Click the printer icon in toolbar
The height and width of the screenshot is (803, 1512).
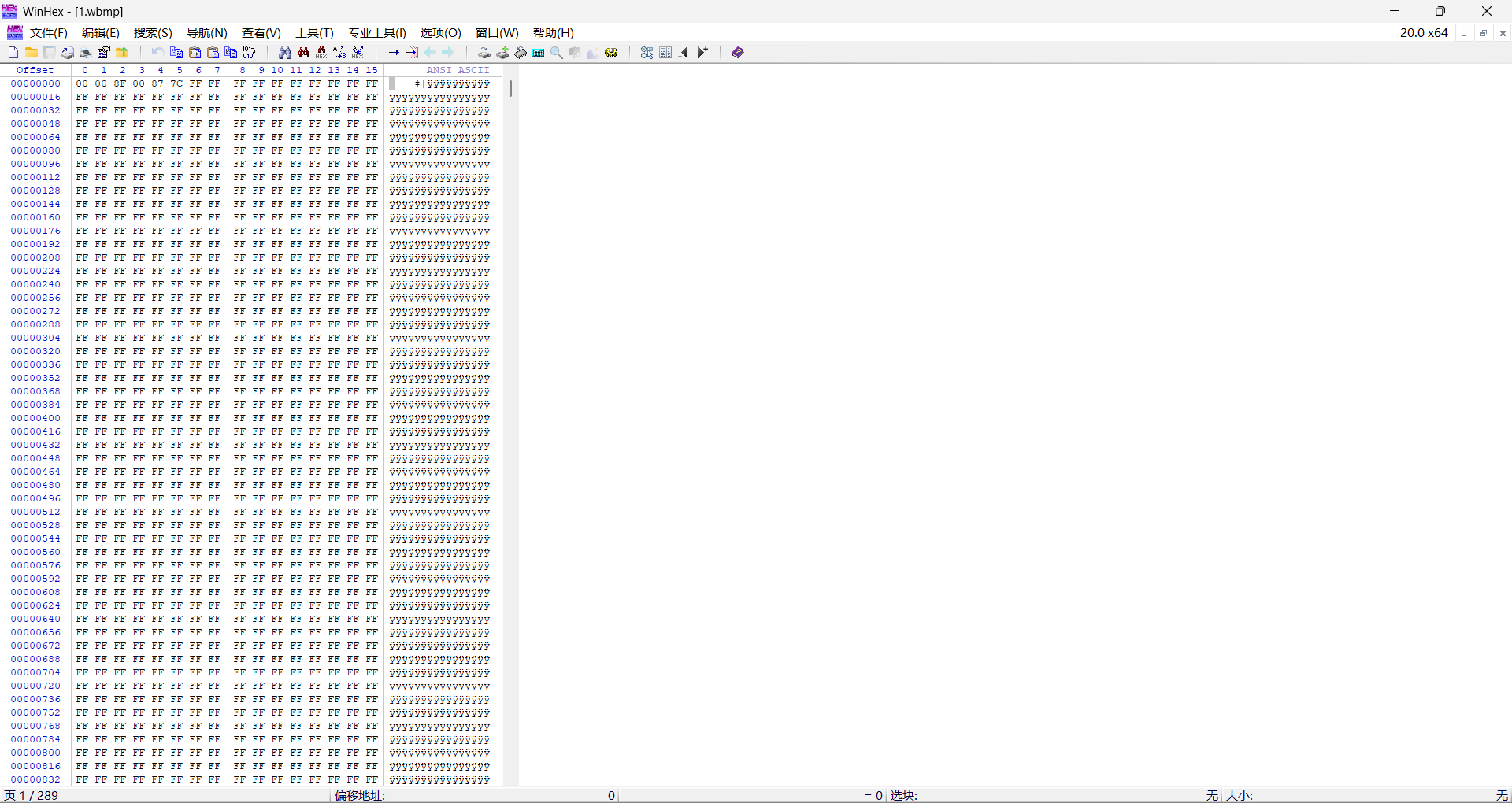[x=86, y=53]
